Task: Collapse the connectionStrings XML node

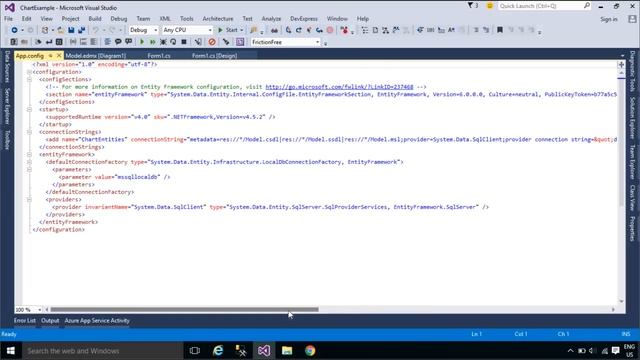Action: (29, 132)
